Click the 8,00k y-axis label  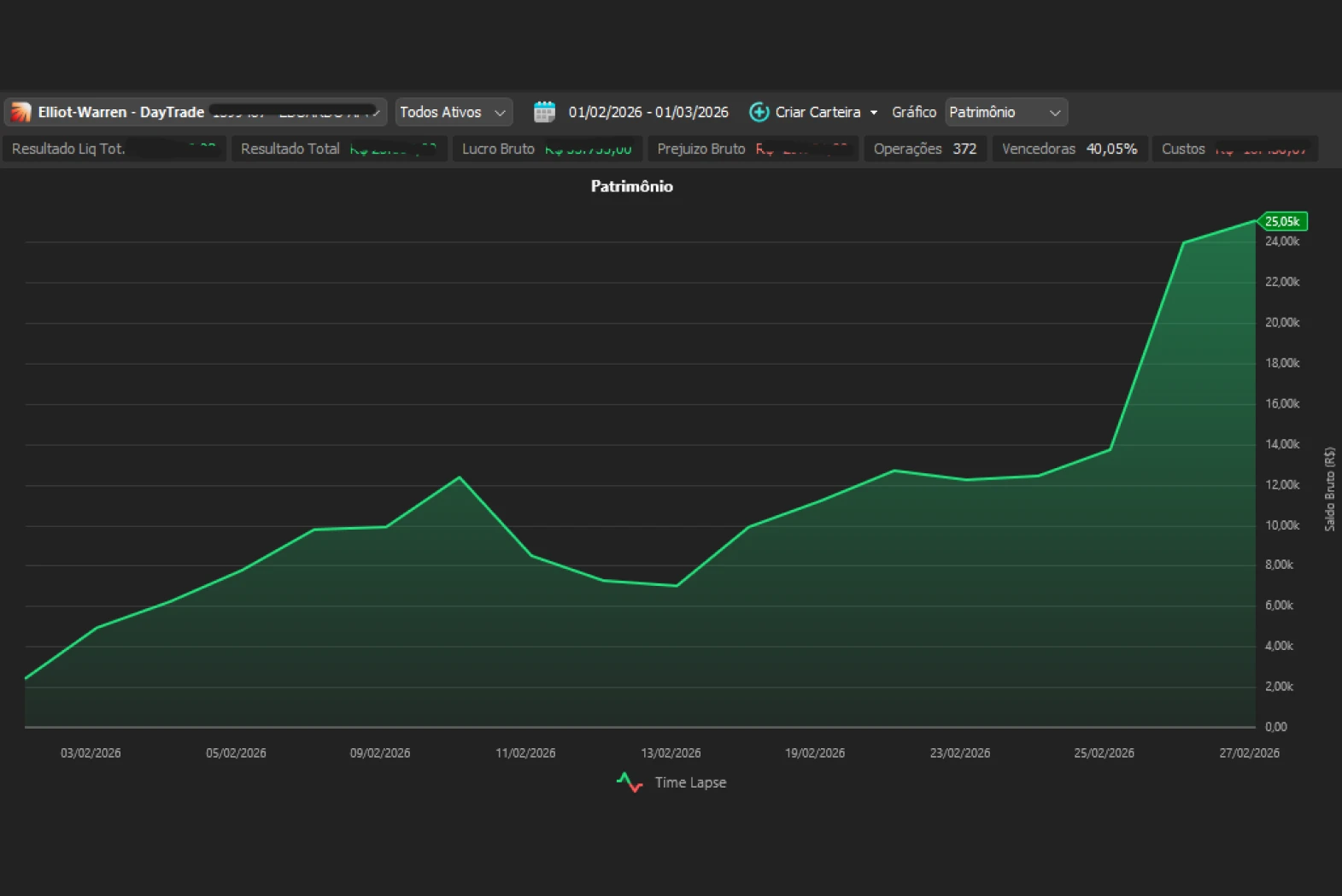[1280, 565]
